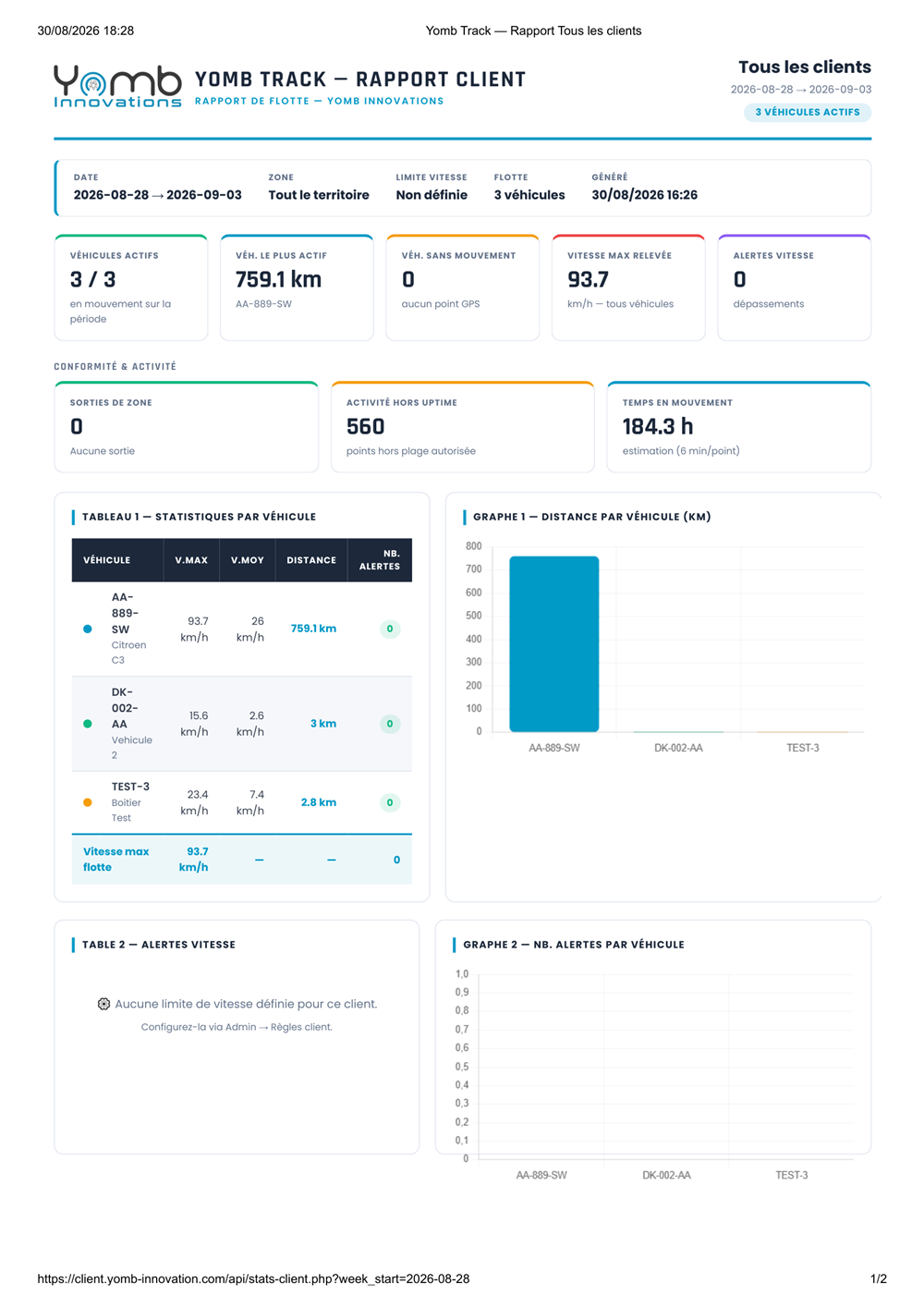Click the '3 VÉHICULES ACTIFS' badge
This screenshot has height=1308, width=924.
click(808, 112)
